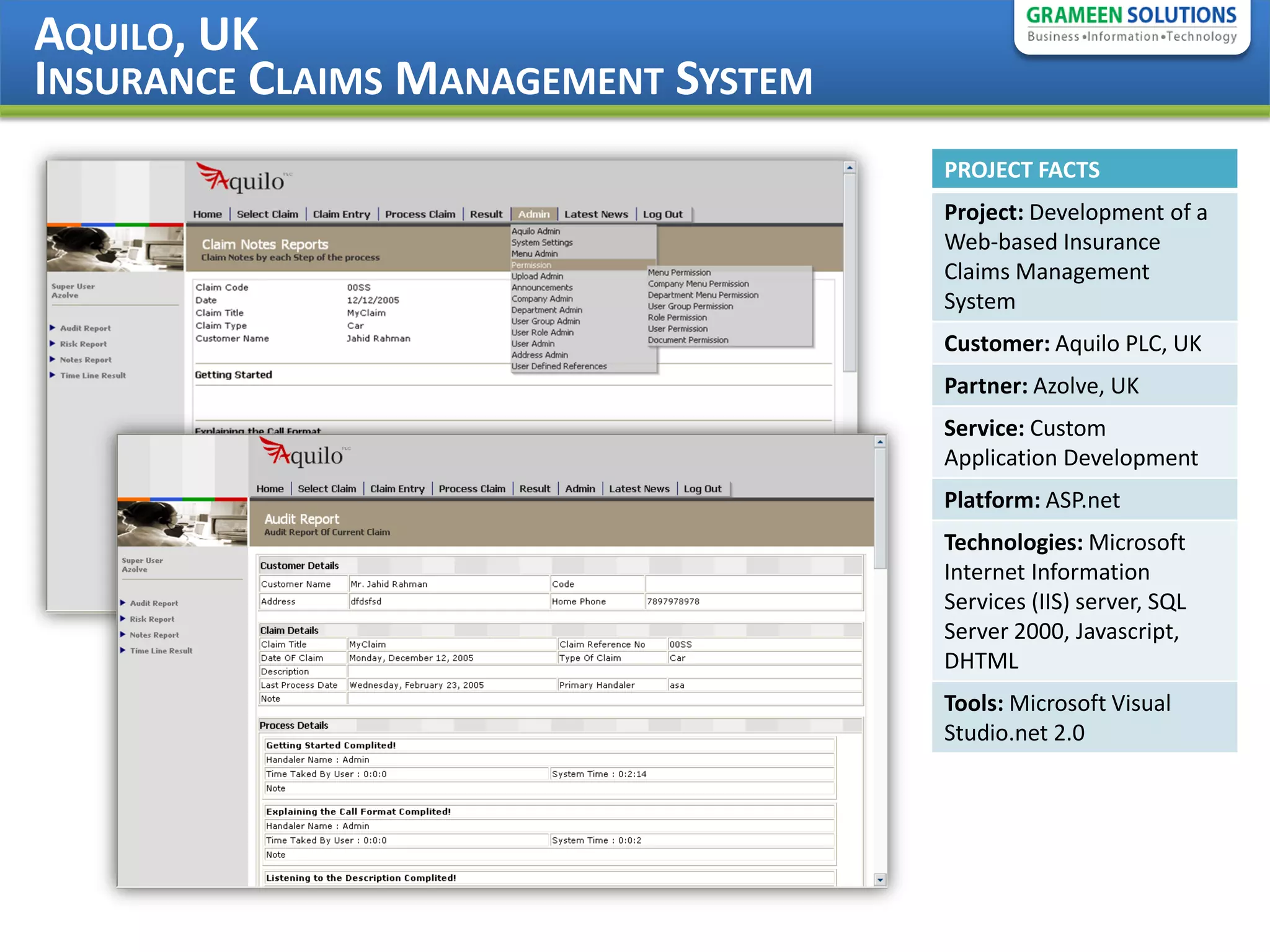Open Home in the Claim Notes Reports window
The height and width of the screenshot is (952, 1270).
click(207, 214)
